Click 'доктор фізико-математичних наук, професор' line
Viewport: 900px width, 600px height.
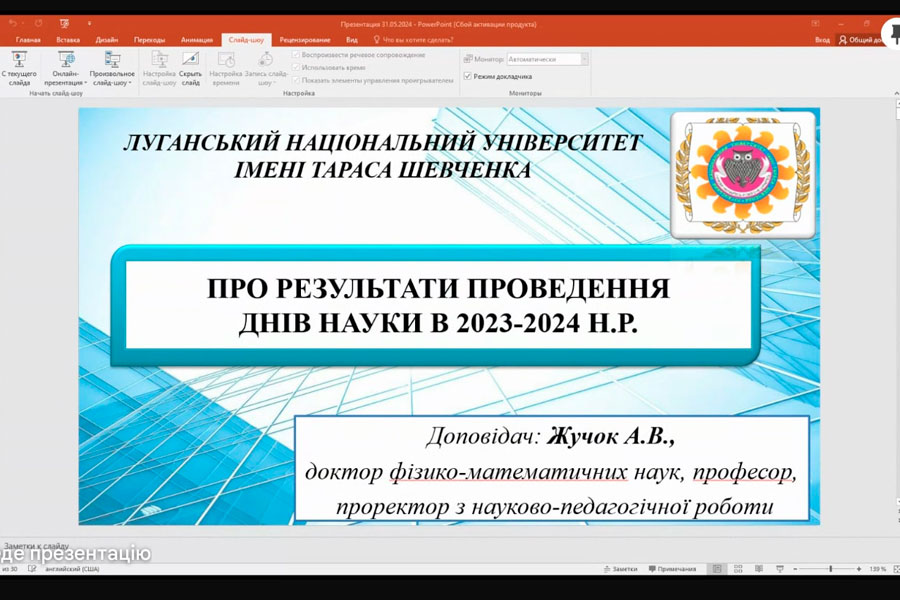[550, 472]
